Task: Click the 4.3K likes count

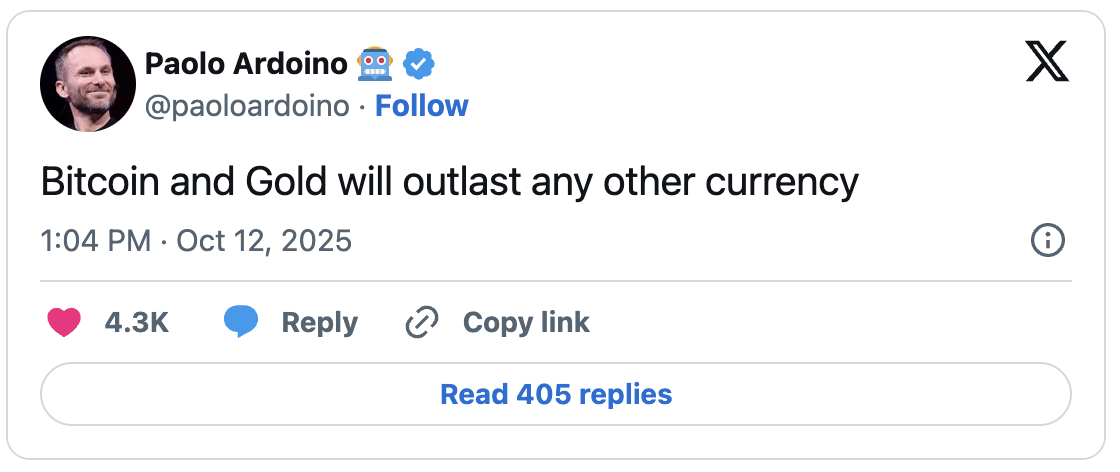Action: [x=136, y=323]
